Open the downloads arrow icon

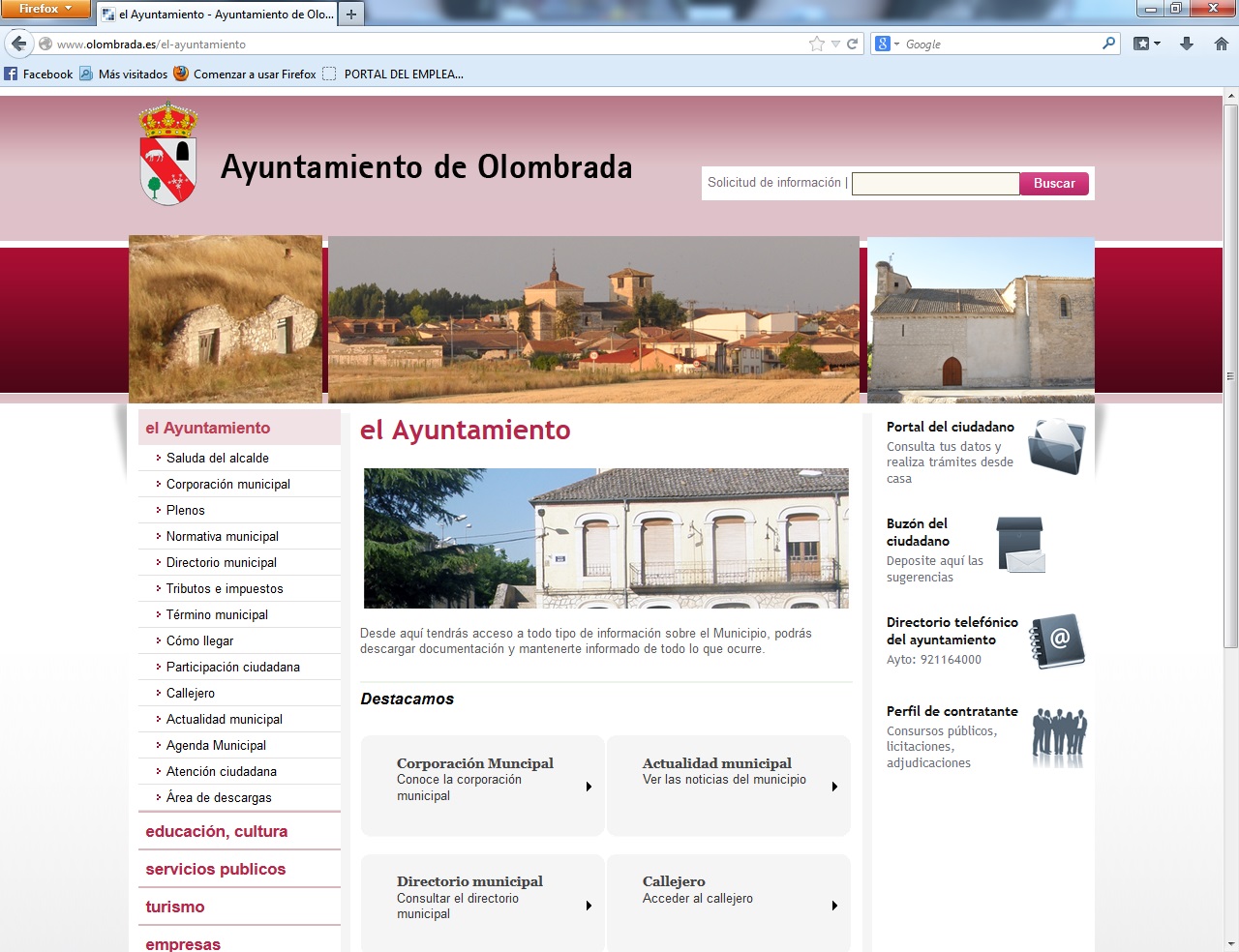click(x=1187, y=44)
